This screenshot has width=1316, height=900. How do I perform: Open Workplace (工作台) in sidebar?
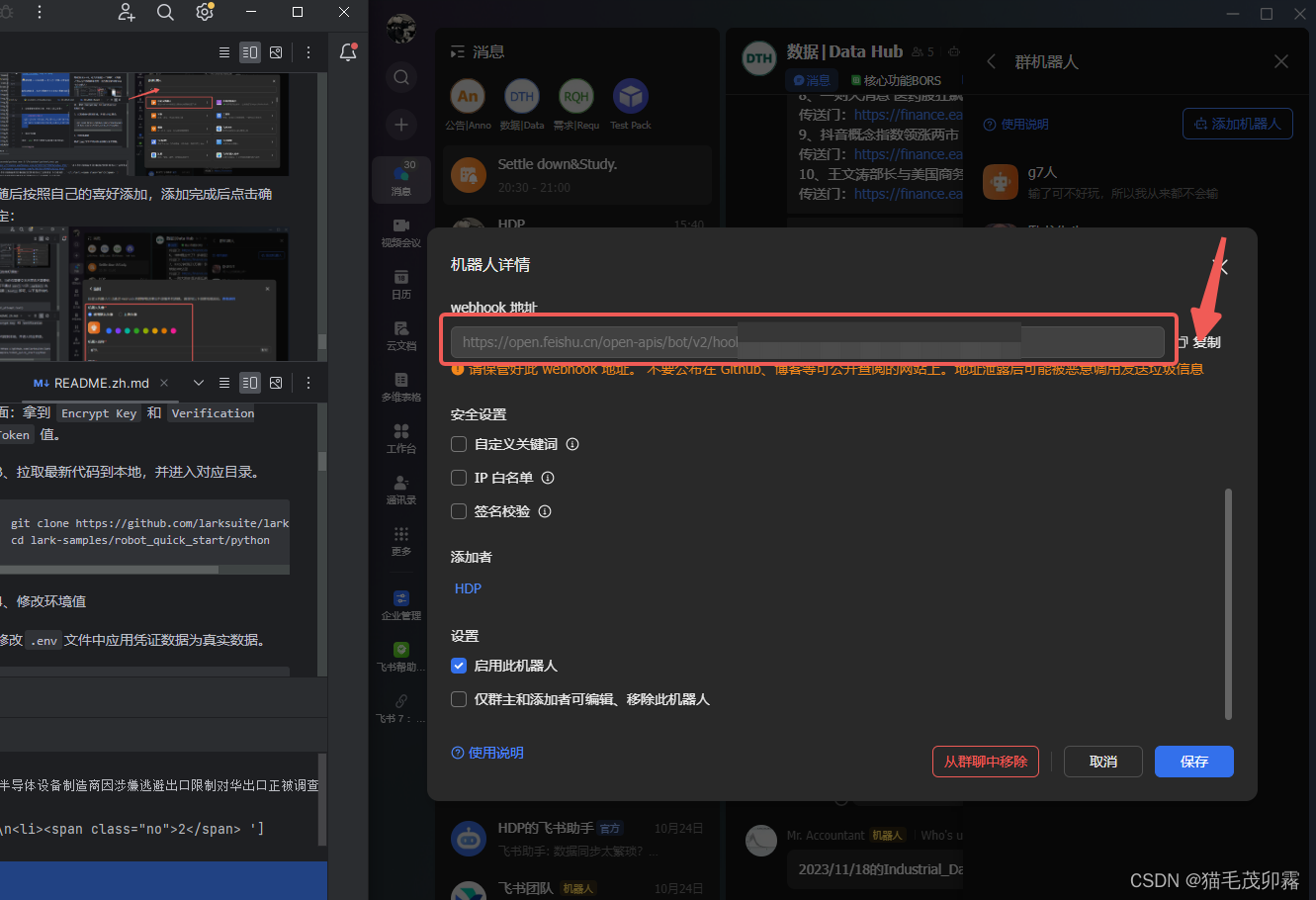tap(400, 439)
